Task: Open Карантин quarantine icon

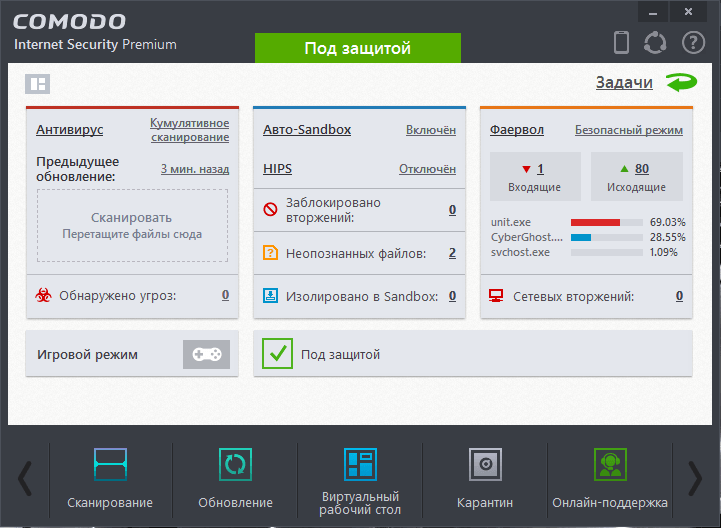Action: [486, 465]
